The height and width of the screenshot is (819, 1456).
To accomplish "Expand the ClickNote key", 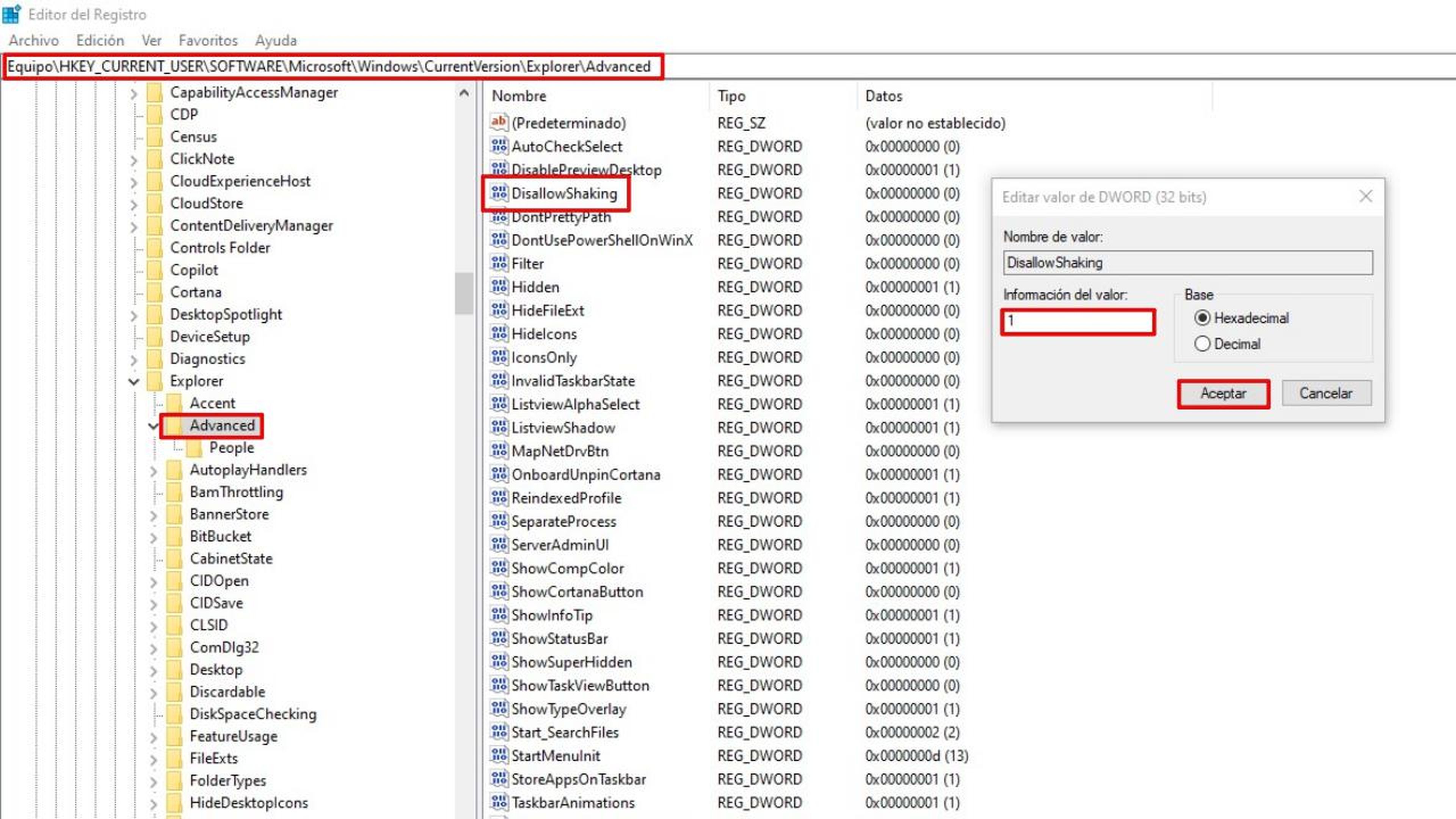I will 133,160.
